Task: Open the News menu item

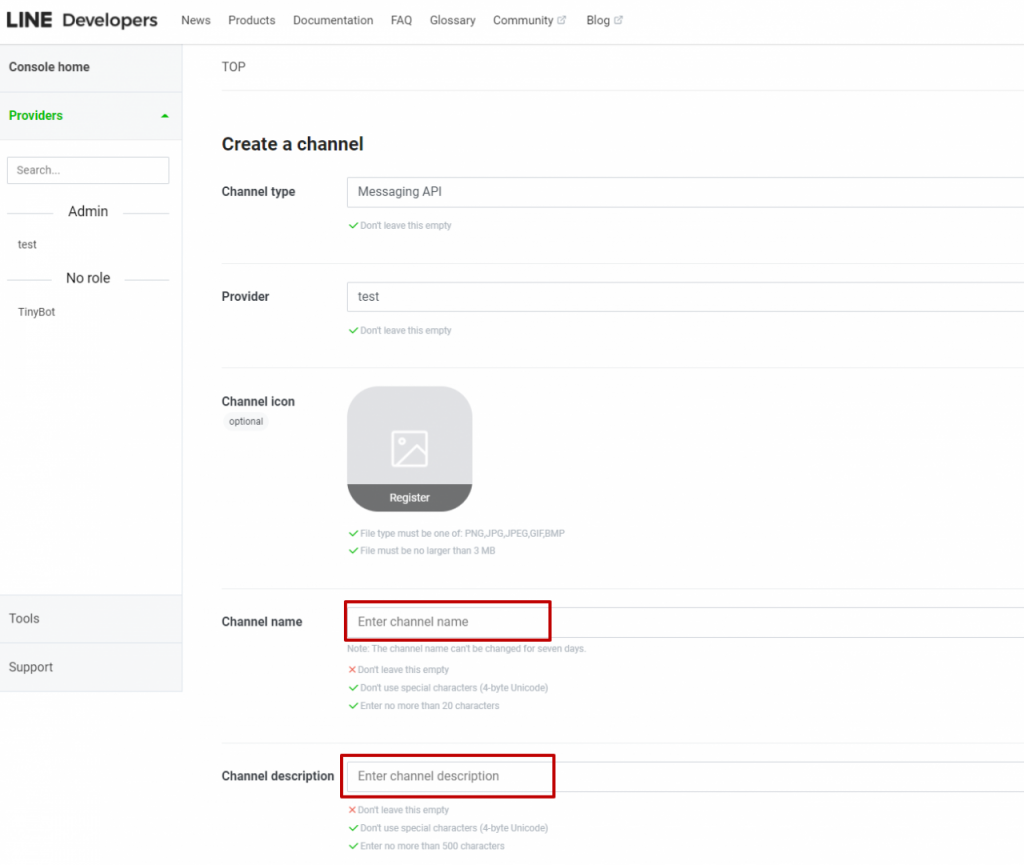Action: point(196,20)
